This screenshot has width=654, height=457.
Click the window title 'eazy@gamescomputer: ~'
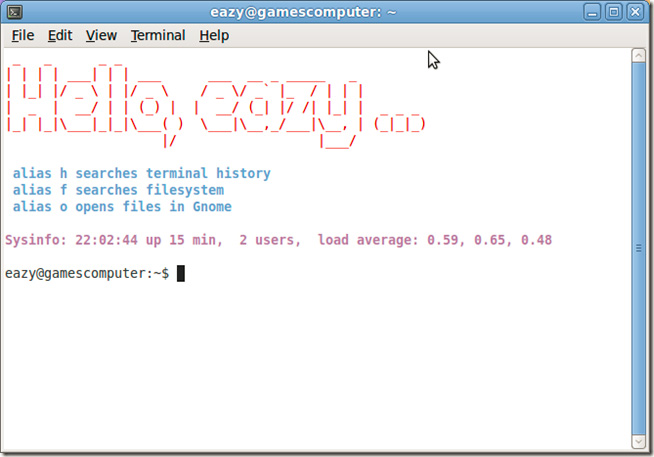[303, 12]
